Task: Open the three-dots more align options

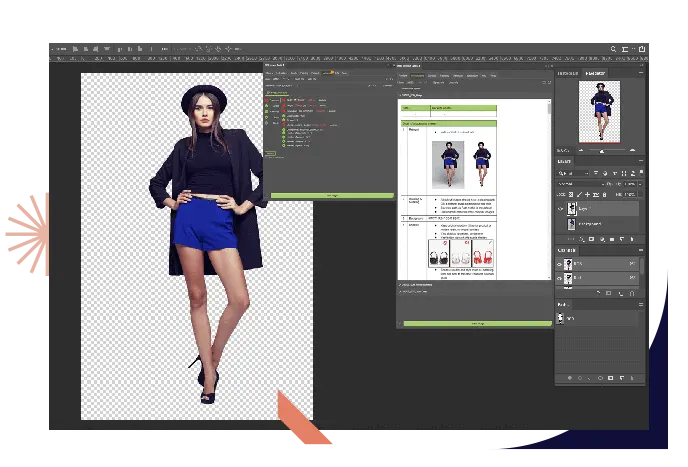Action: click(165, 49)
